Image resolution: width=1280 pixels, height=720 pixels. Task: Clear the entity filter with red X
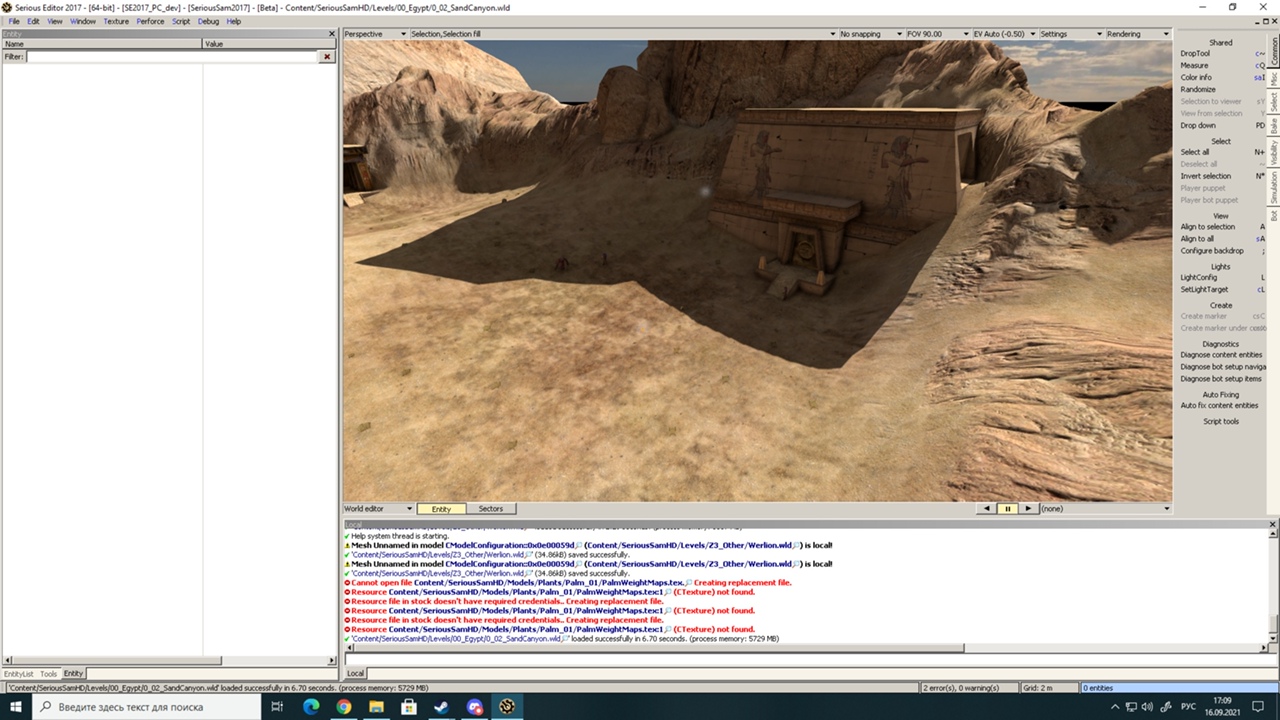click(326, 57)
